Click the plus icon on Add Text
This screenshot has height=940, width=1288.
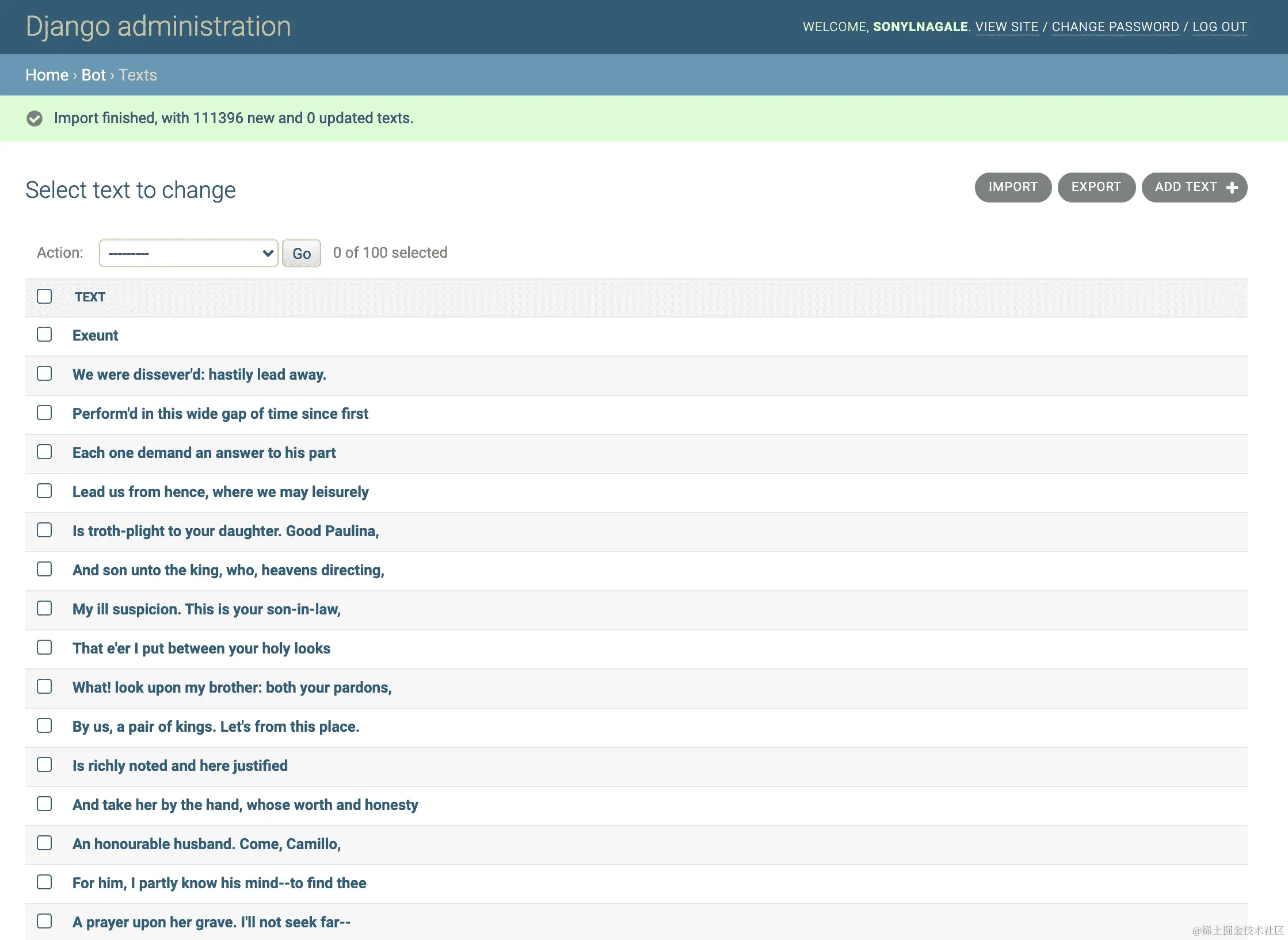(x=1232, y=188)
